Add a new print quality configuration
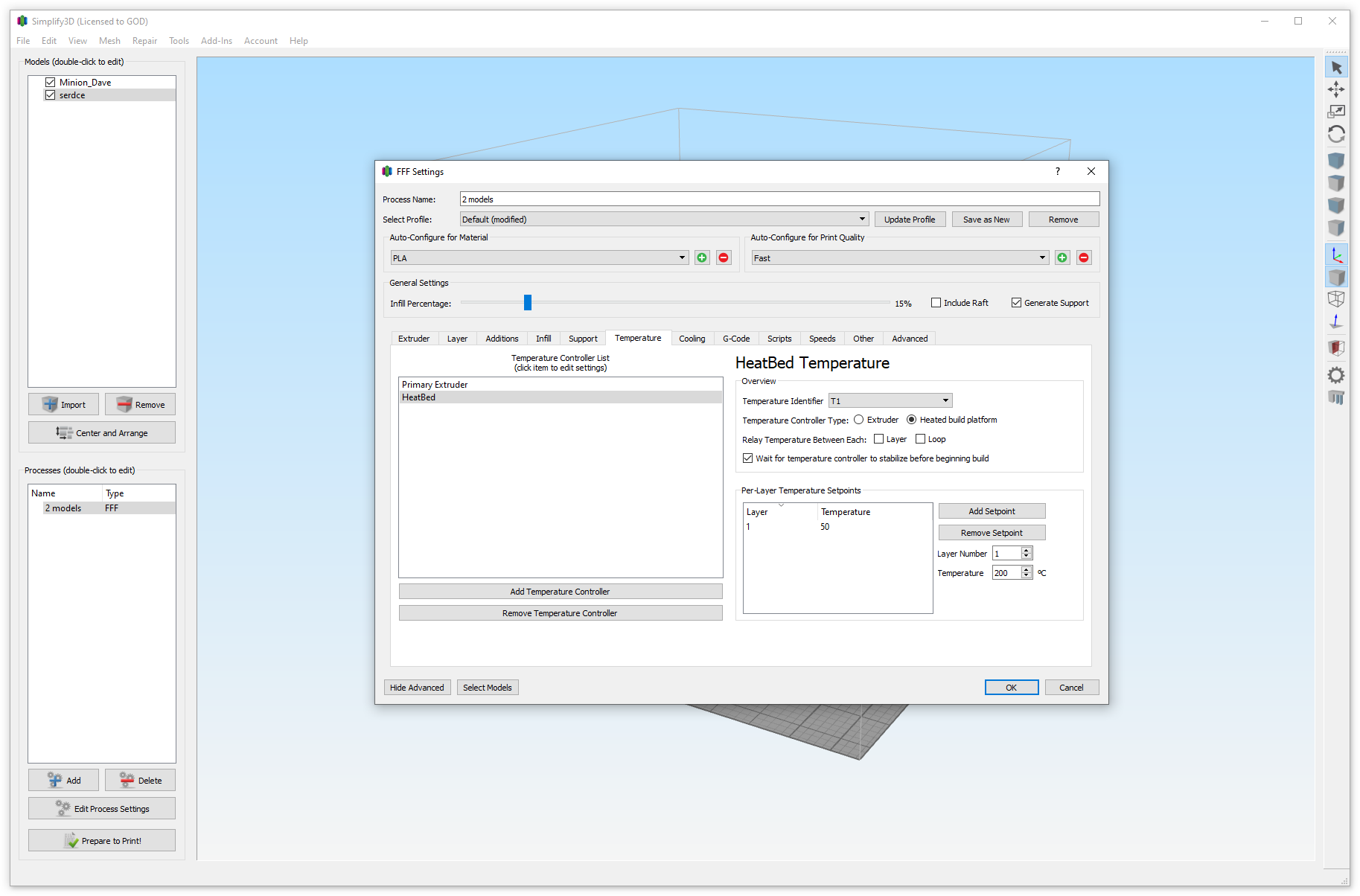This screenshot has width=1360, height=896. pos(1062,257)
